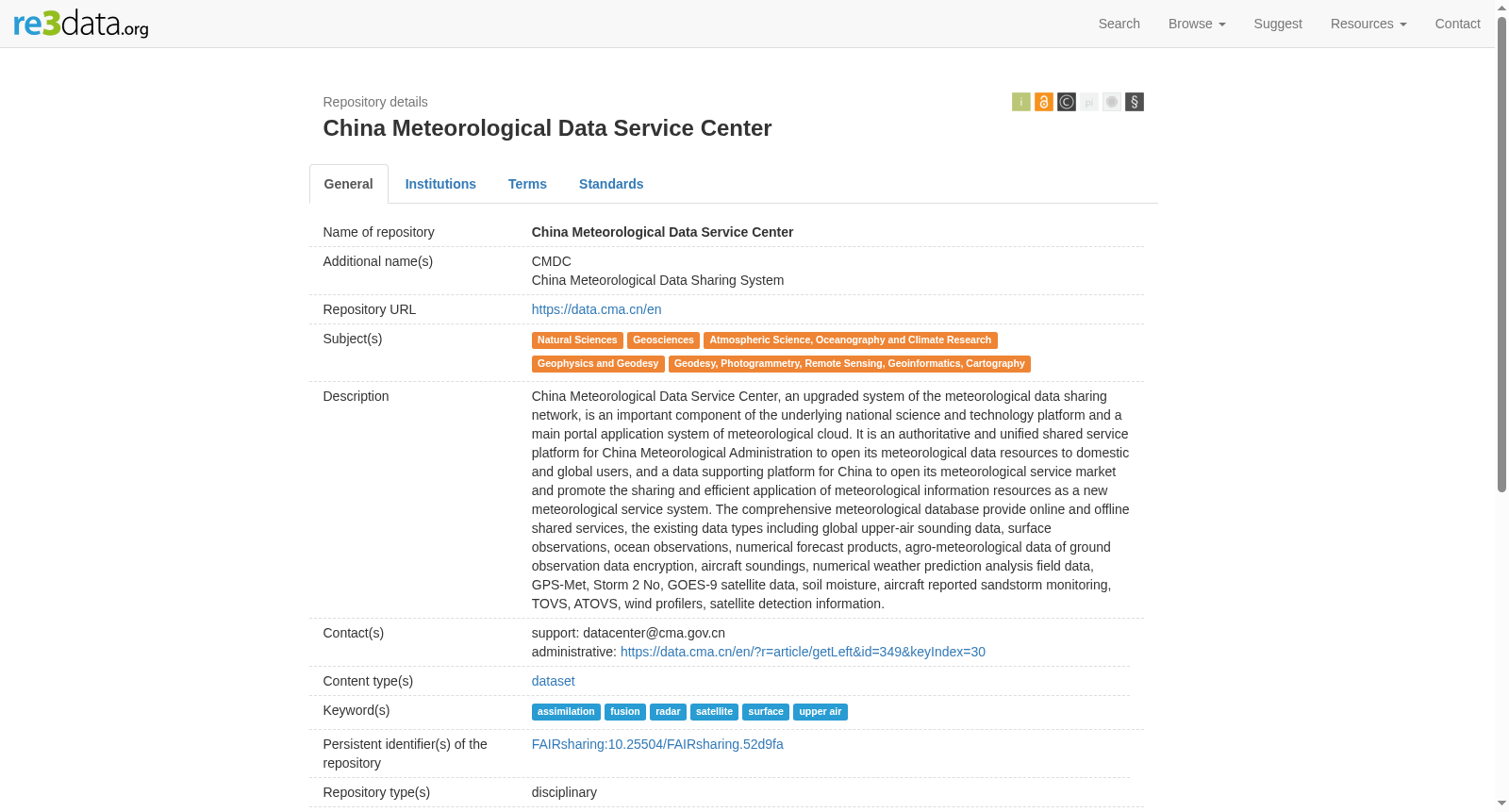Click the repository type value disciplinary
The width and height of the screenshot is (1509, 812).
(564, 792)
